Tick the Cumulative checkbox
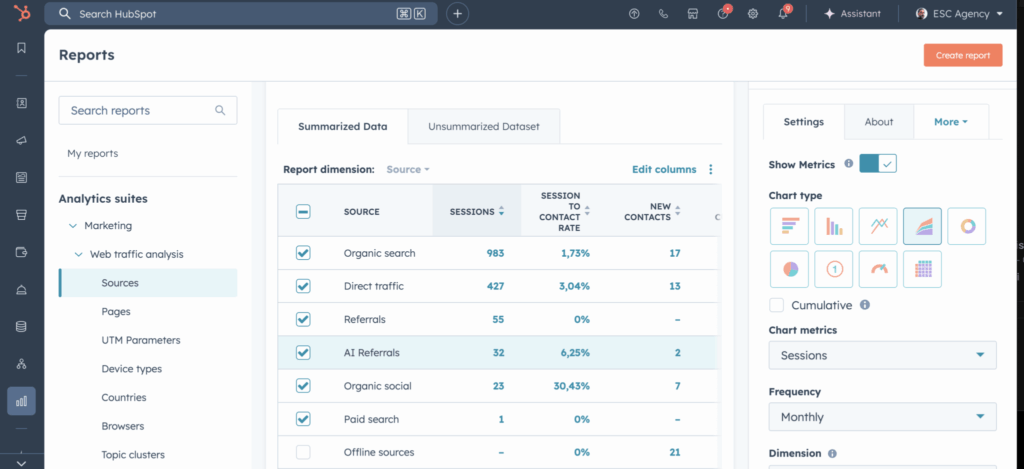The width and height of the screenshot is (1024, 469). (776, 305)
